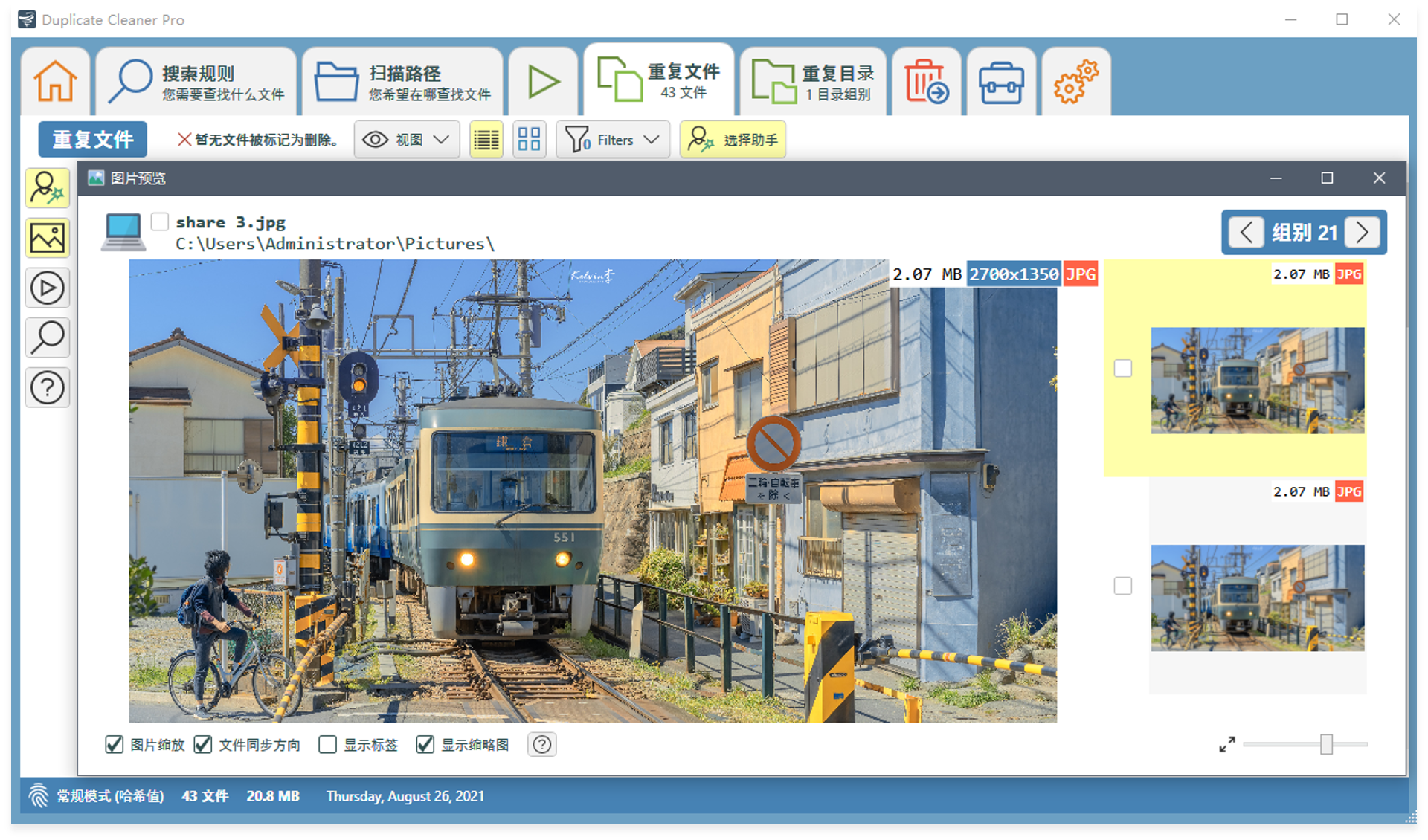Screen dimensions: 1428x840
Task: Select the lower train thumbnail
Action: pos(1258,598)
